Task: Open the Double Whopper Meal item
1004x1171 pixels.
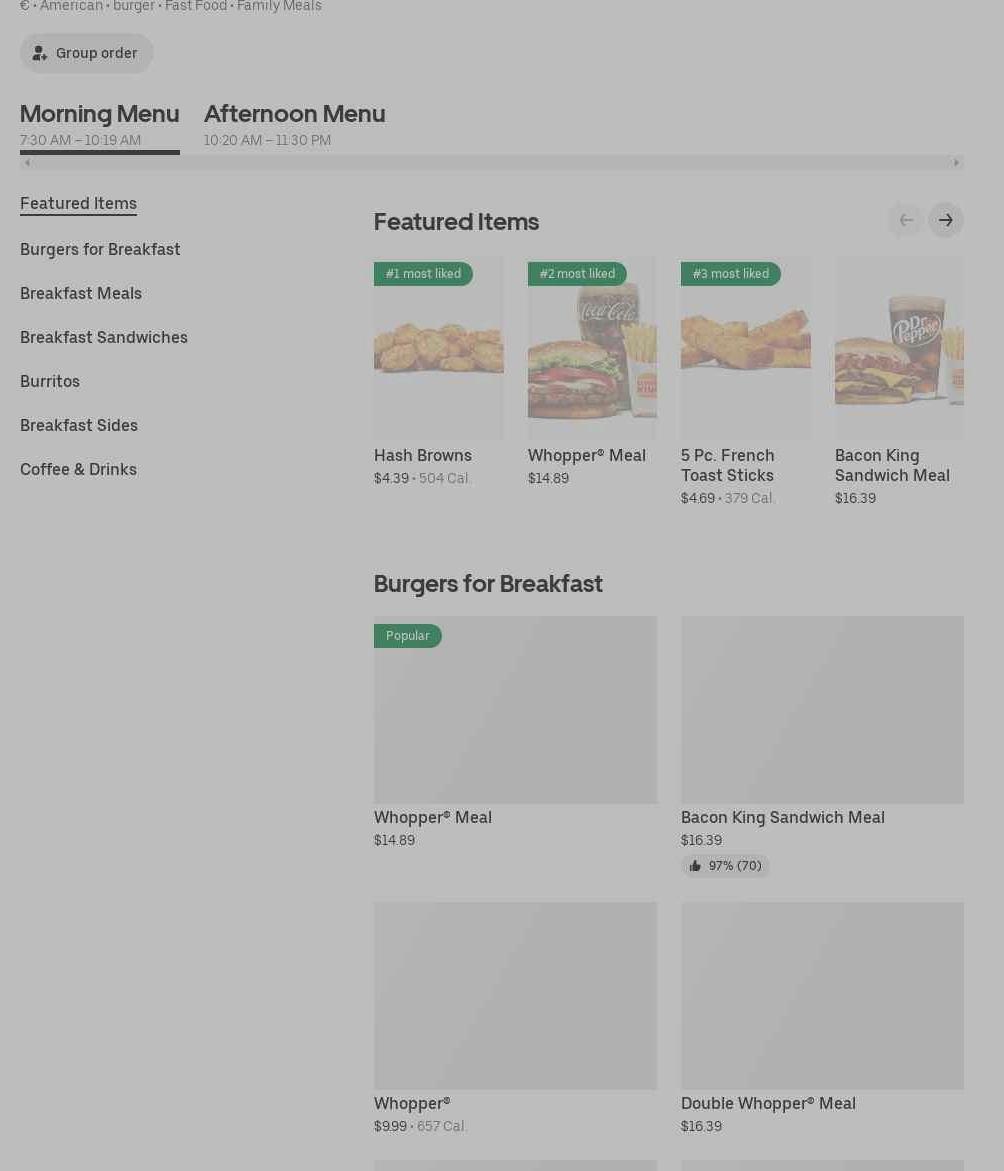Action: pyautogui.click(x=821, y=996)
